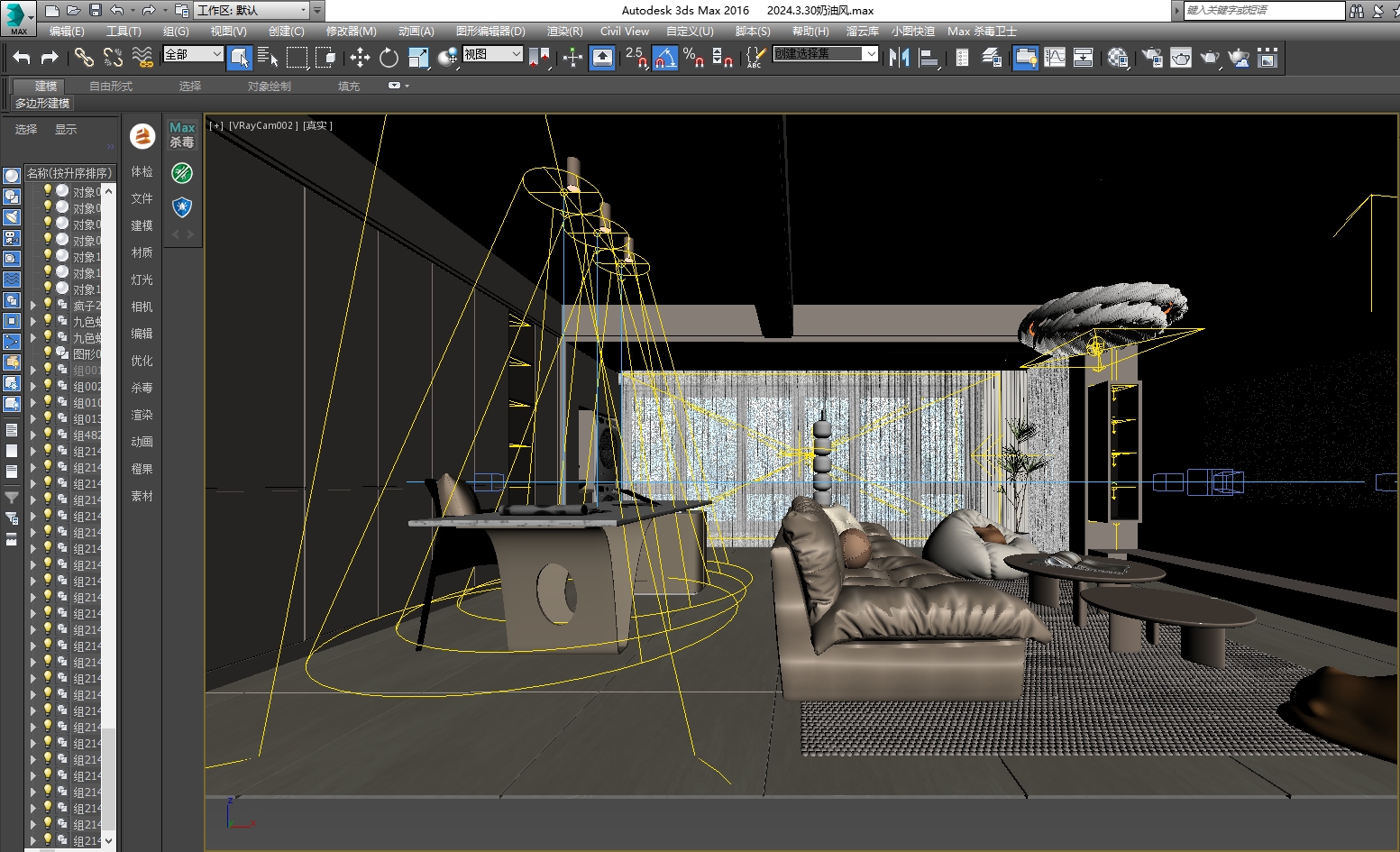Toggle Display Lights filter in scene explorer

click(x=12, y=217)
